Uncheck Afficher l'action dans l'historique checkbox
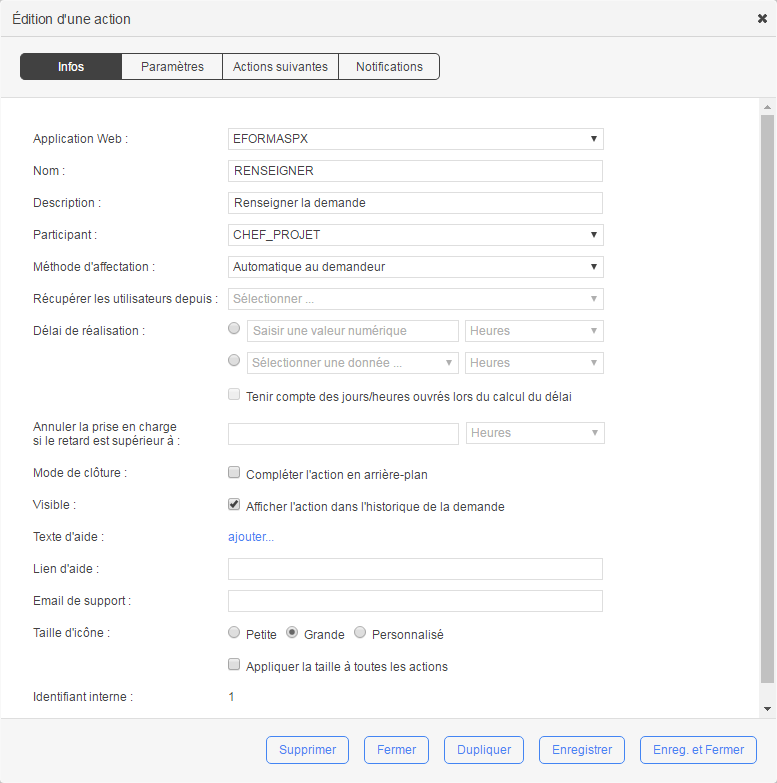Viewport: 777px width, 783px height. pyautogui.click(x=235, y=505)
